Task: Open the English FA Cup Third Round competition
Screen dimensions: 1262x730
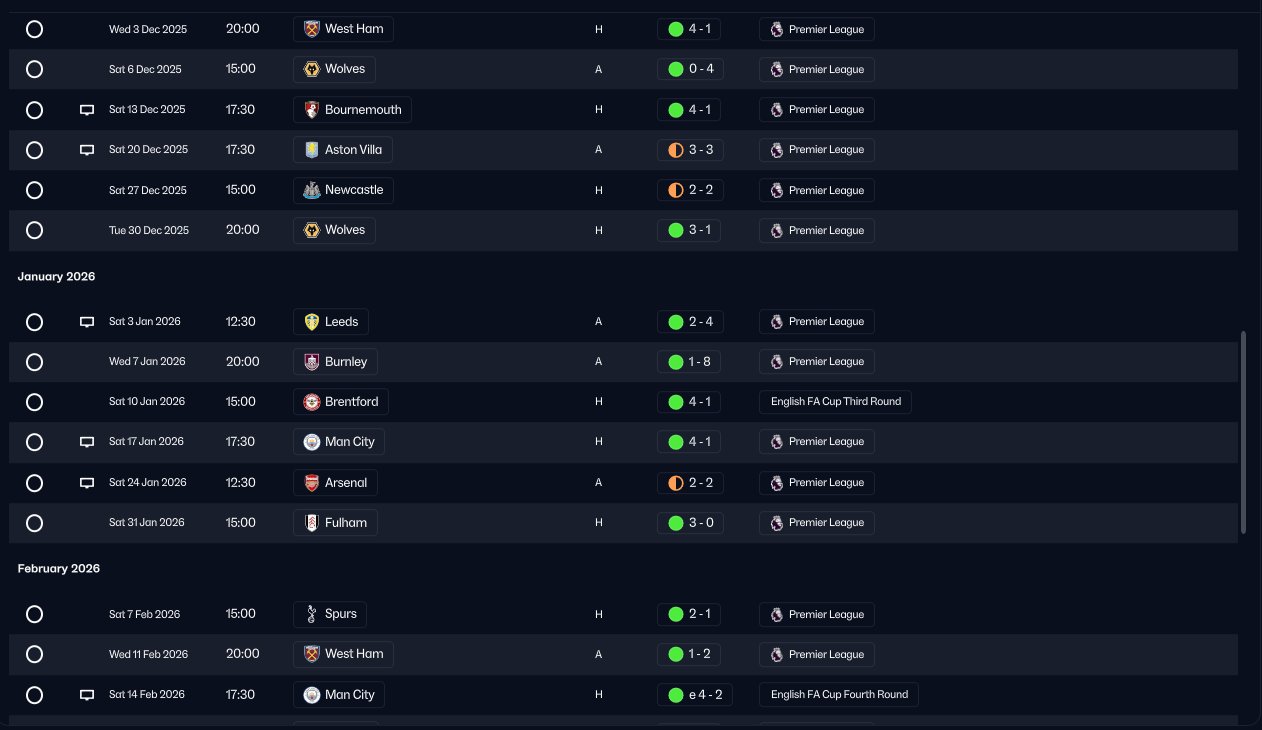Action: pos(835,402)
